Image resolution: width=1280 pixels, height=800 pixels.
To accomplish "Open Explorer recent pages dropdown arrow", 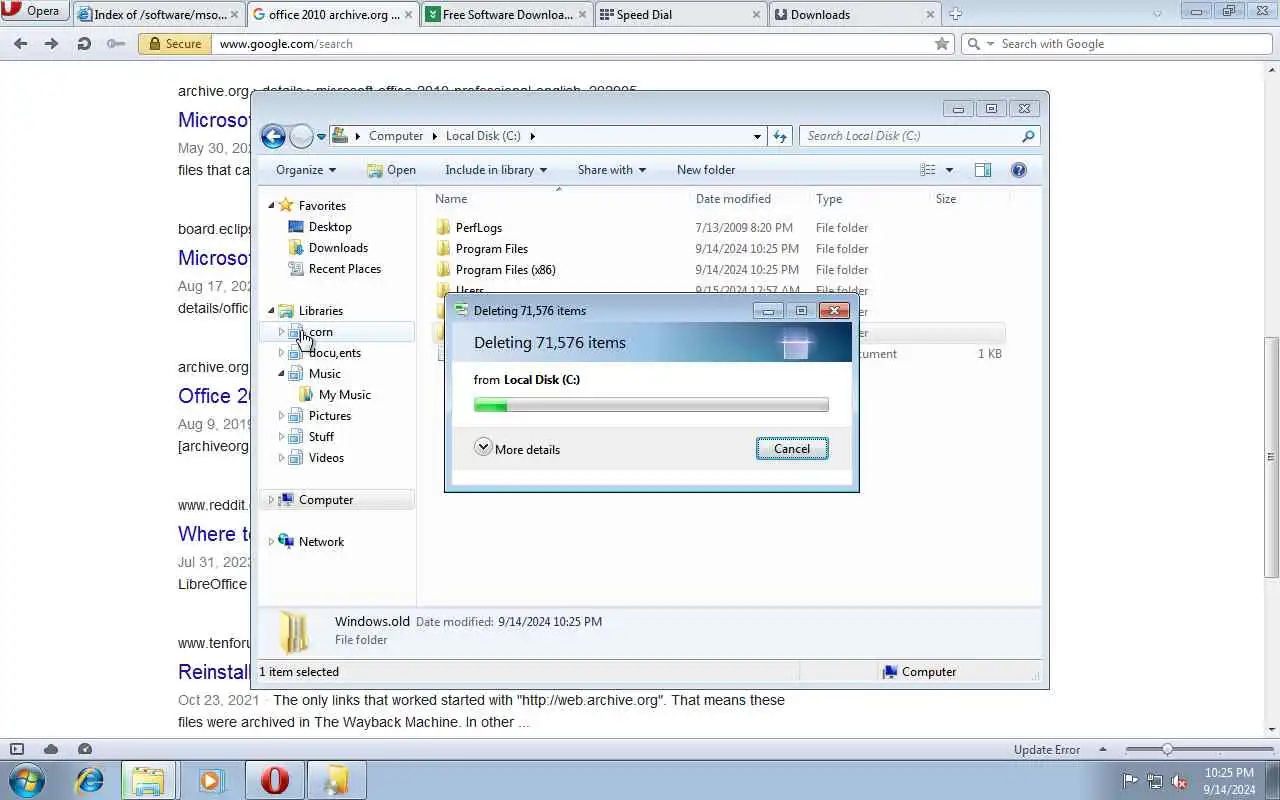I will point(321,136).
